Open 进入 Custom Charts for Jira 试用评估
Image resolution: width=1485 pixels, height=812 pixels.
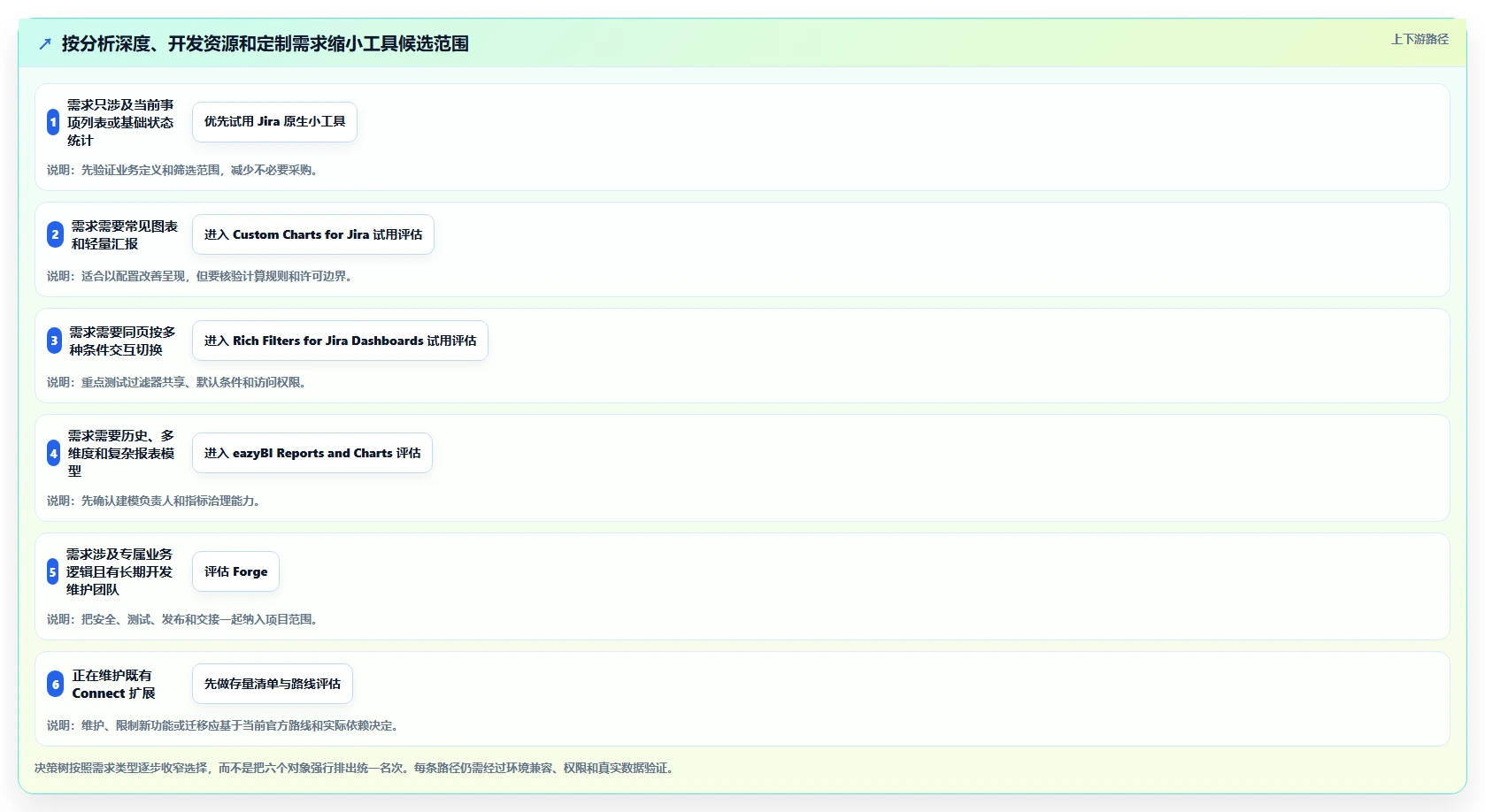[313, 234]
